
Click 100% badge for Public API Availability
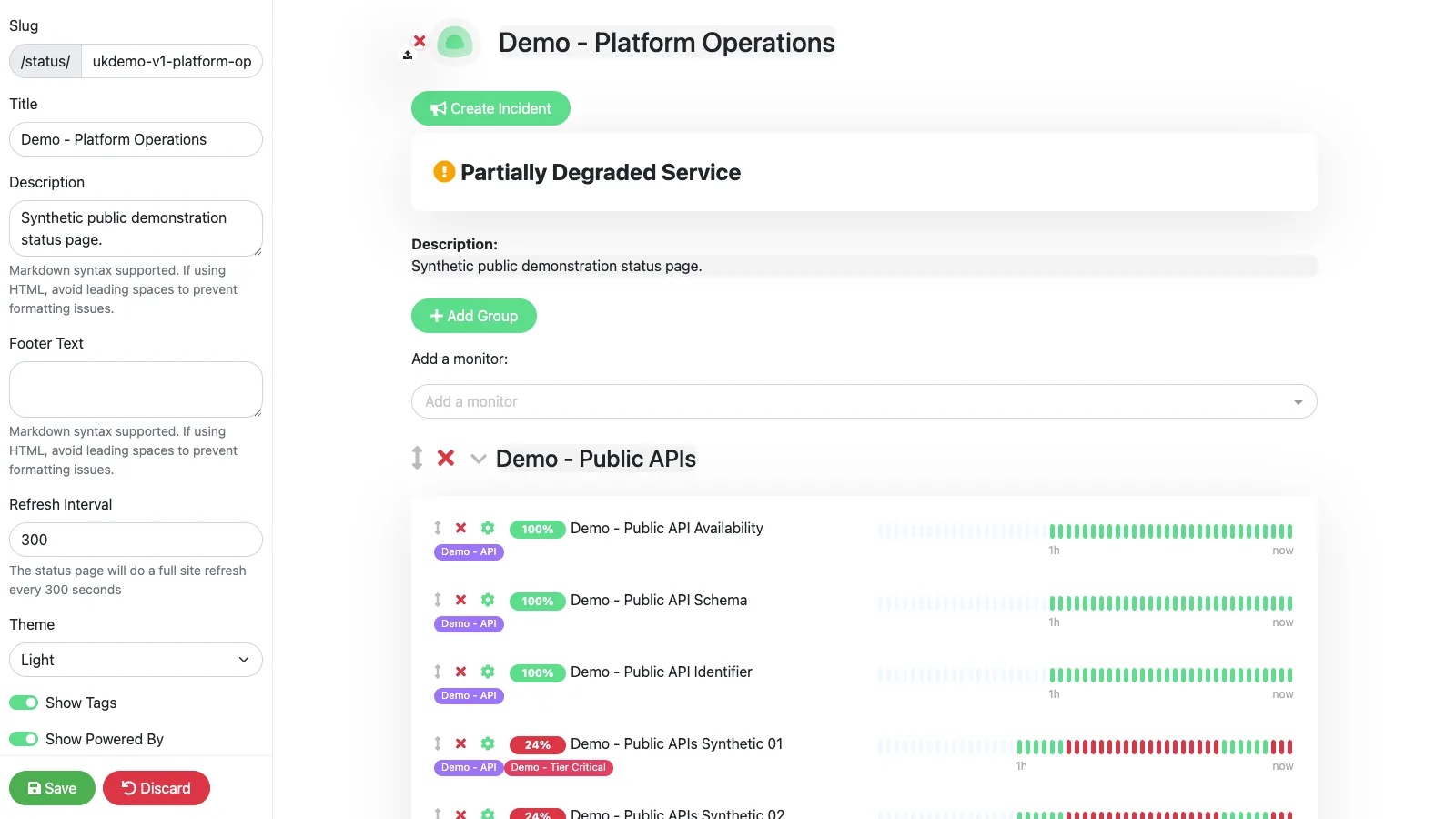point(538,529)
